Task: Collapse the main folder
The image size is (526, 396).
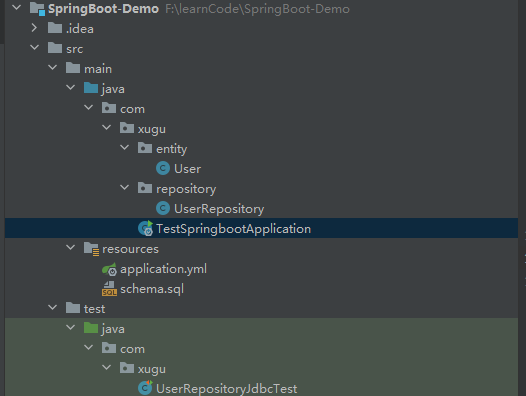Action: (x=52, y=67)
